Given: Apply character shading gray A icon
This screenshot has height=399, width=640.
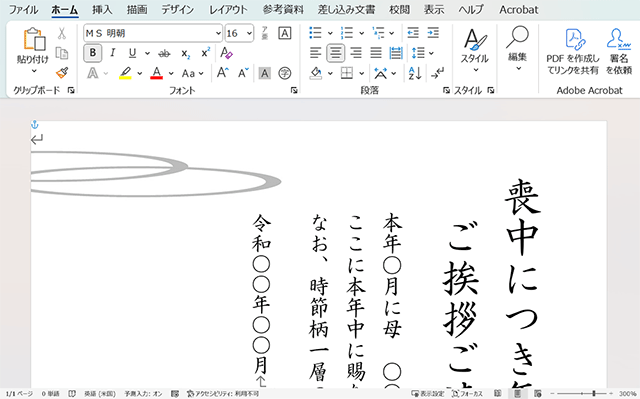Looking at the screenshot, I should (264, 73).
